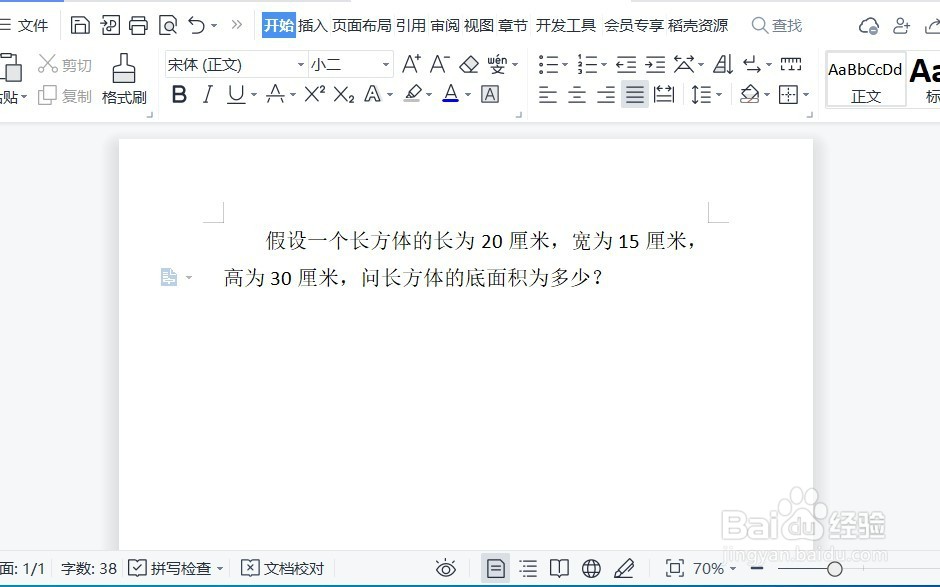
Task: Select the web layout view icon
Action: click(x=591, y=567)
